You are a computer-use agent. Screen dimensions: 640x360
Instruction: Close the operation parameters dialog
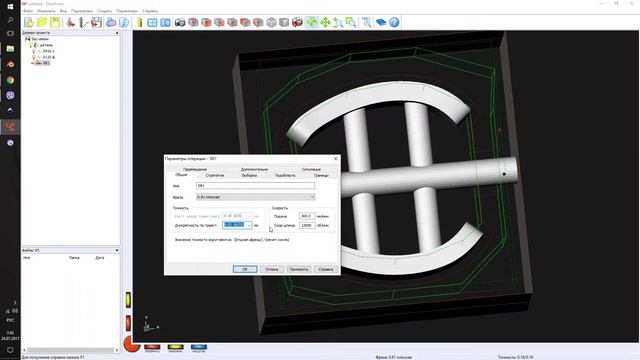pos(336,158)
